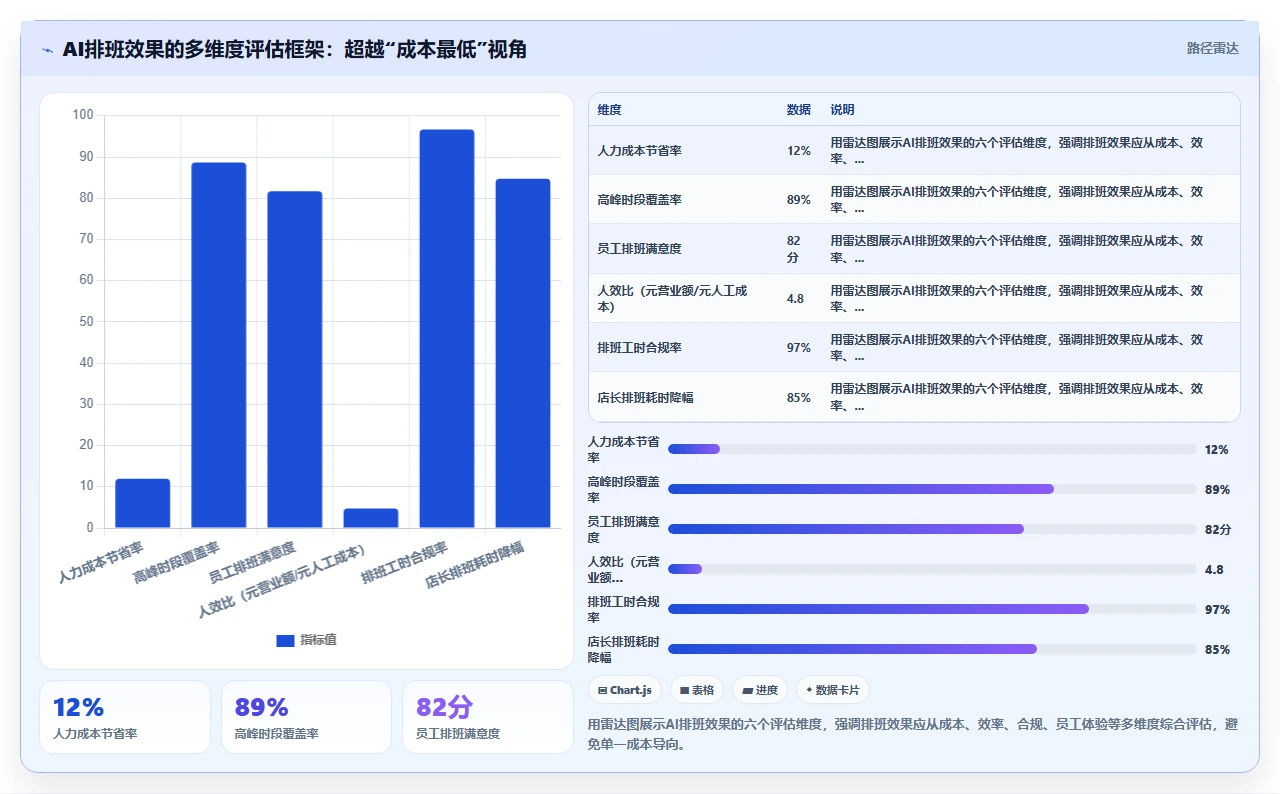The width and height of the screenshot is (1280, 794).
Task: Click the 4.8 cell in the table
Action: (x=796, y=299)
